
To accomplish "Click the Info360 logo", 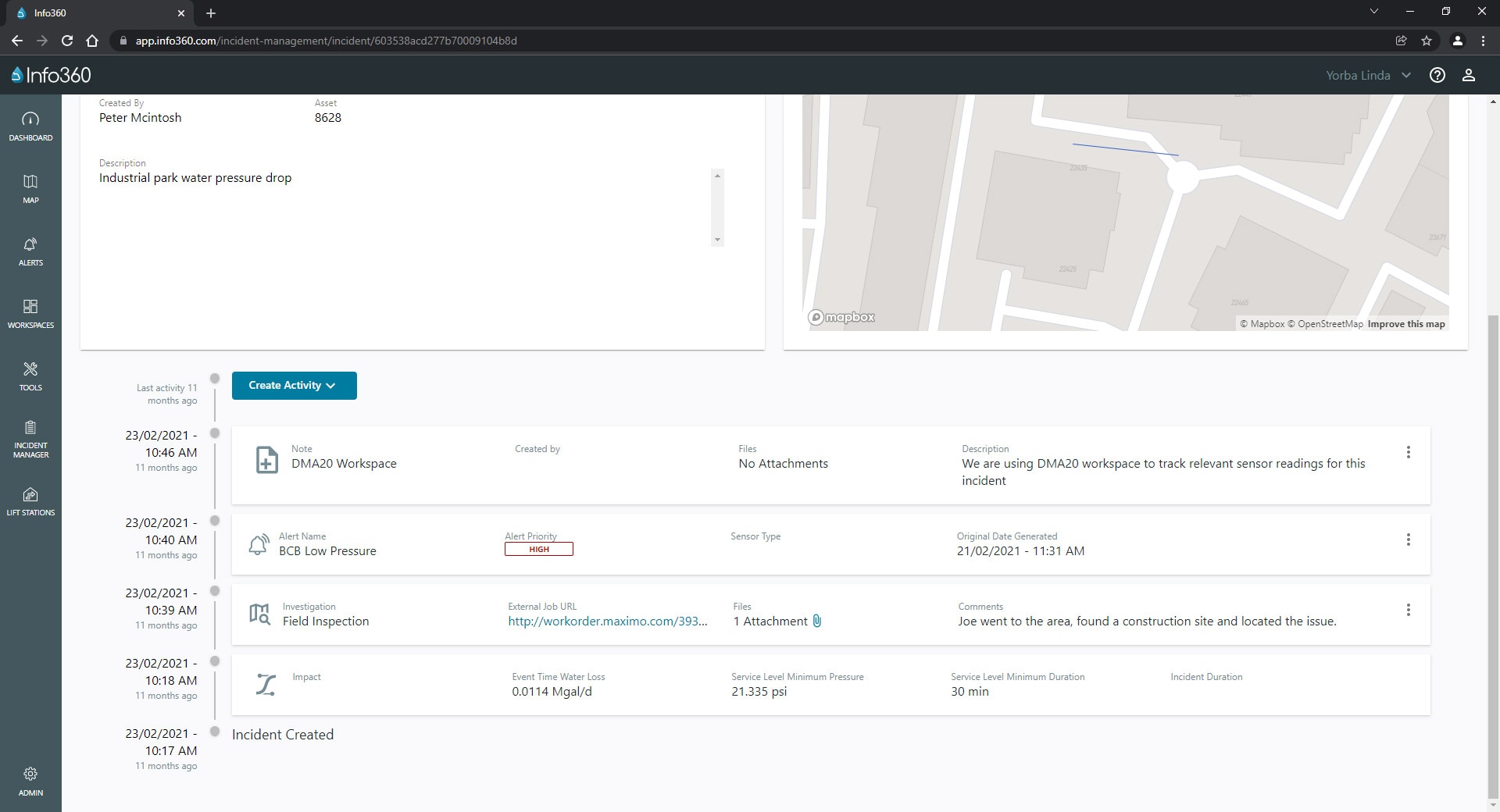I will point(52,75).
